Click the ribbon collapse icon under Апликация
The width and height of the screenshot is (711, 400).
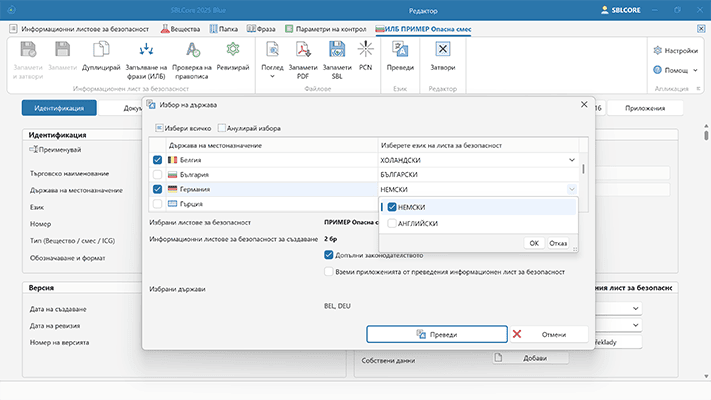click(698, 88)
